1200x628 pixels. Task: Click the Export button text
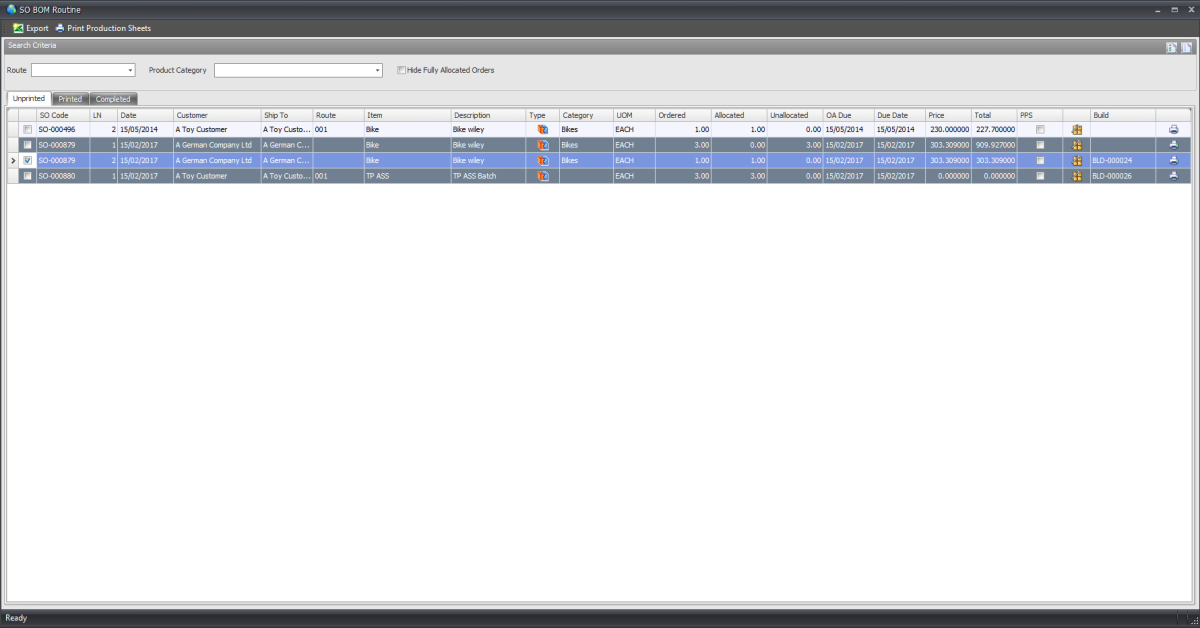[x=36, y=28]
